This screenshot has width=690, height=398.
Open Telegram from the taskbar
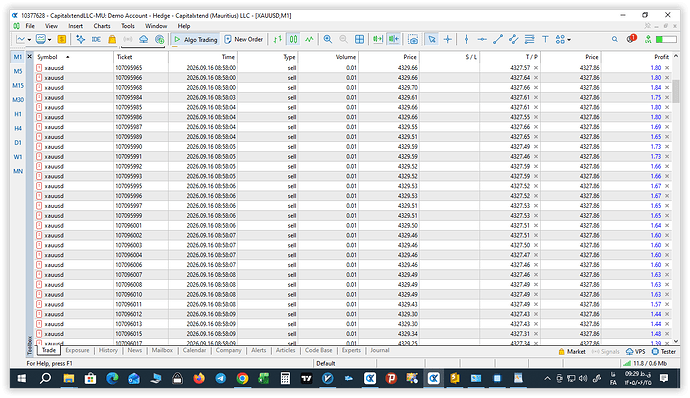tap(220, 378)
